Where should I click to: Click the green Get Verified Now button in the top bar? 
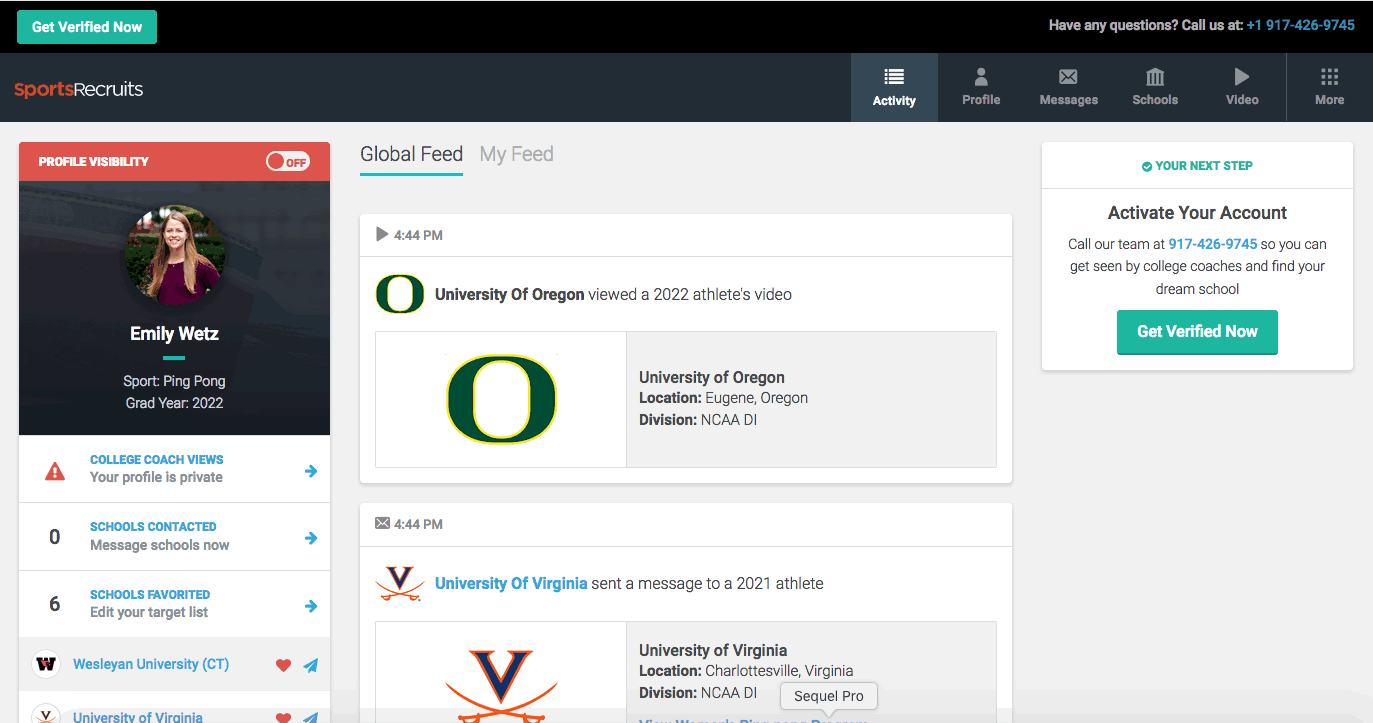(87, 27)
